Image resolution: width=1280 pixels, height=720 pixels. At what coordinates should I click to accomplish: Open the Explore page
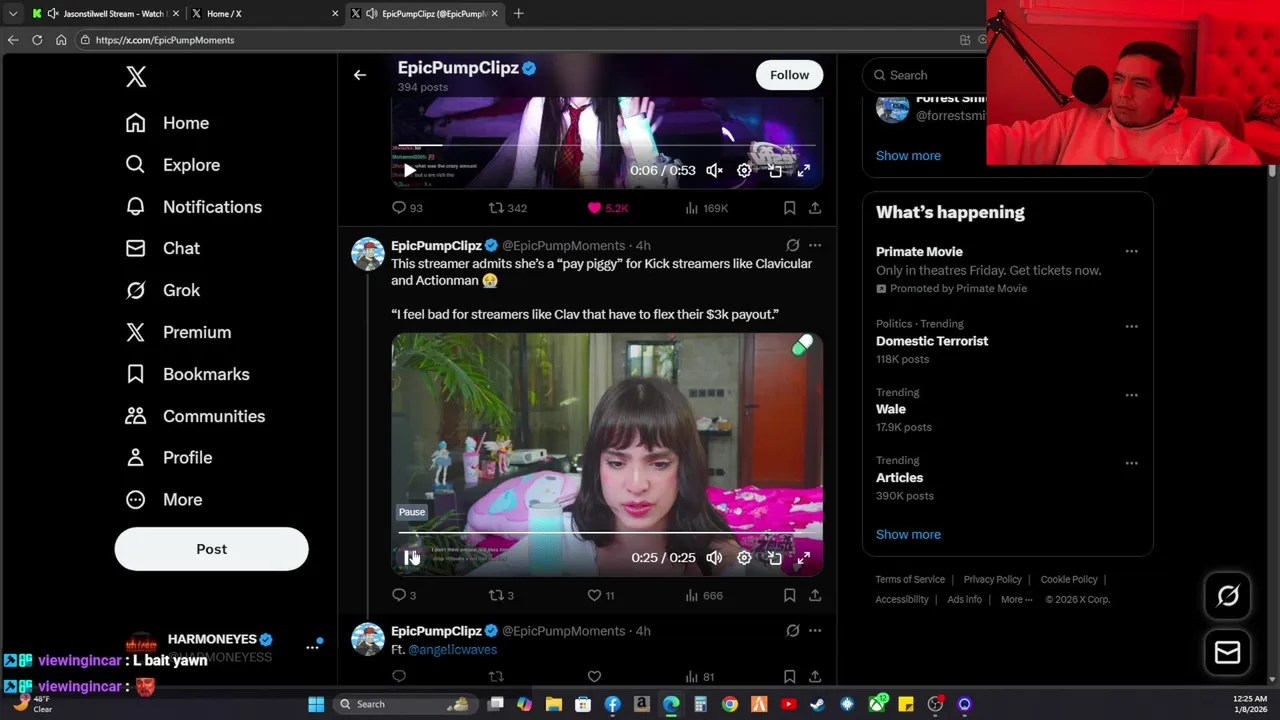(172, 165)
